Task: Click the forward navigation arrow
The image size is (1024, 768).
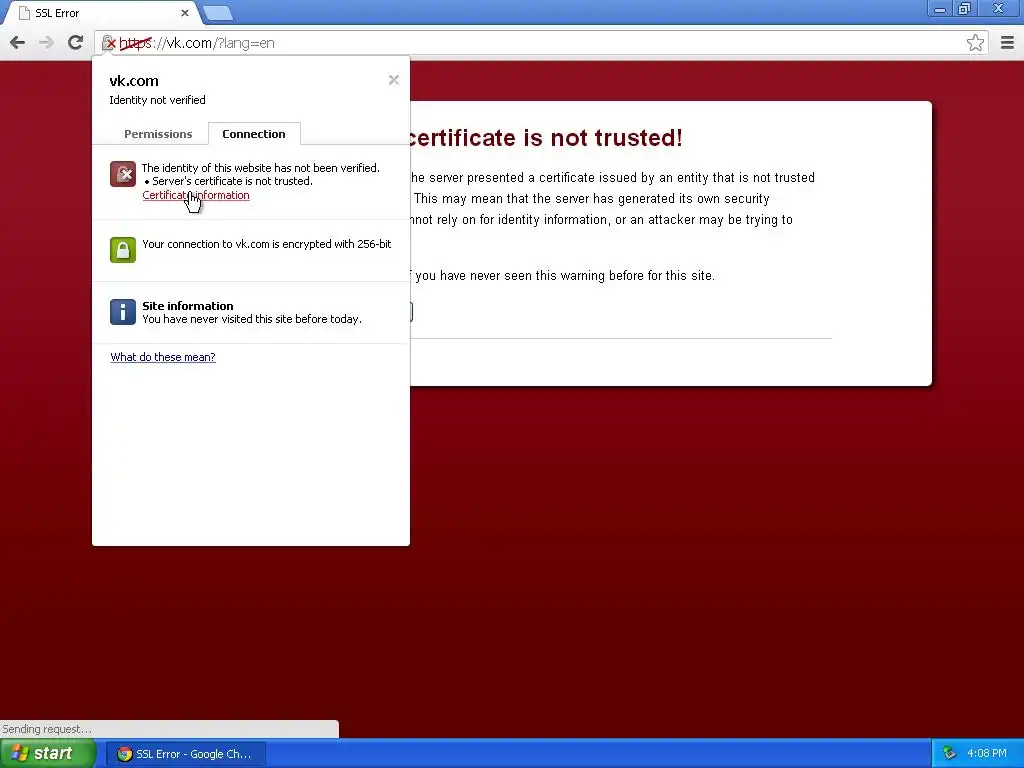Action: (46, 43)
